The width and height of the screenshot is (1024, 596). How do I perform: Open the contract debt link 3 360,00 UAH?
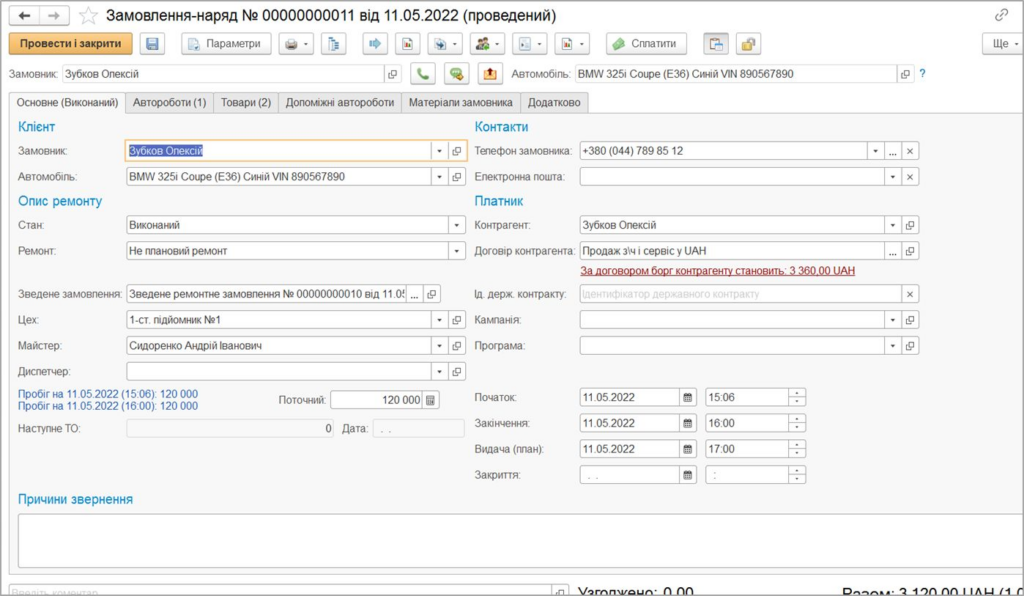coord(717,271)
